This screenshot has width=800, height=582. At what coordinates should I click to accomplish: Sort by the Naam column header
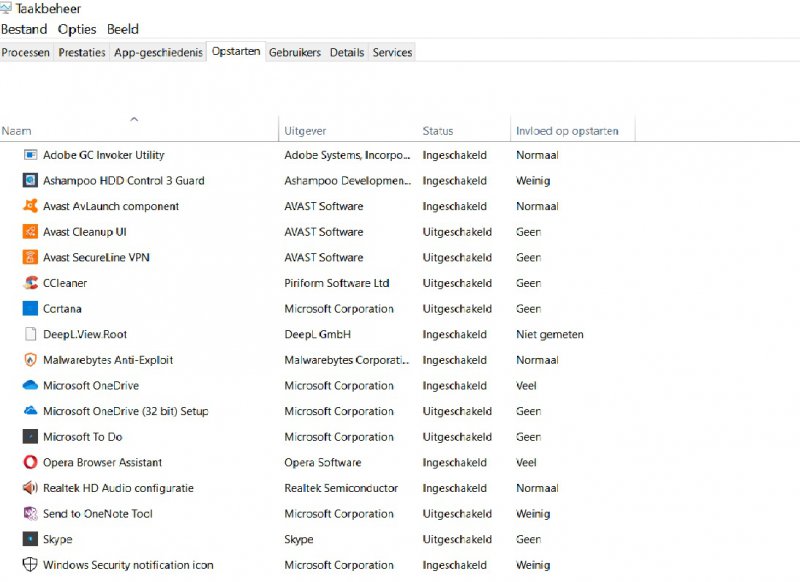(16, 131)
